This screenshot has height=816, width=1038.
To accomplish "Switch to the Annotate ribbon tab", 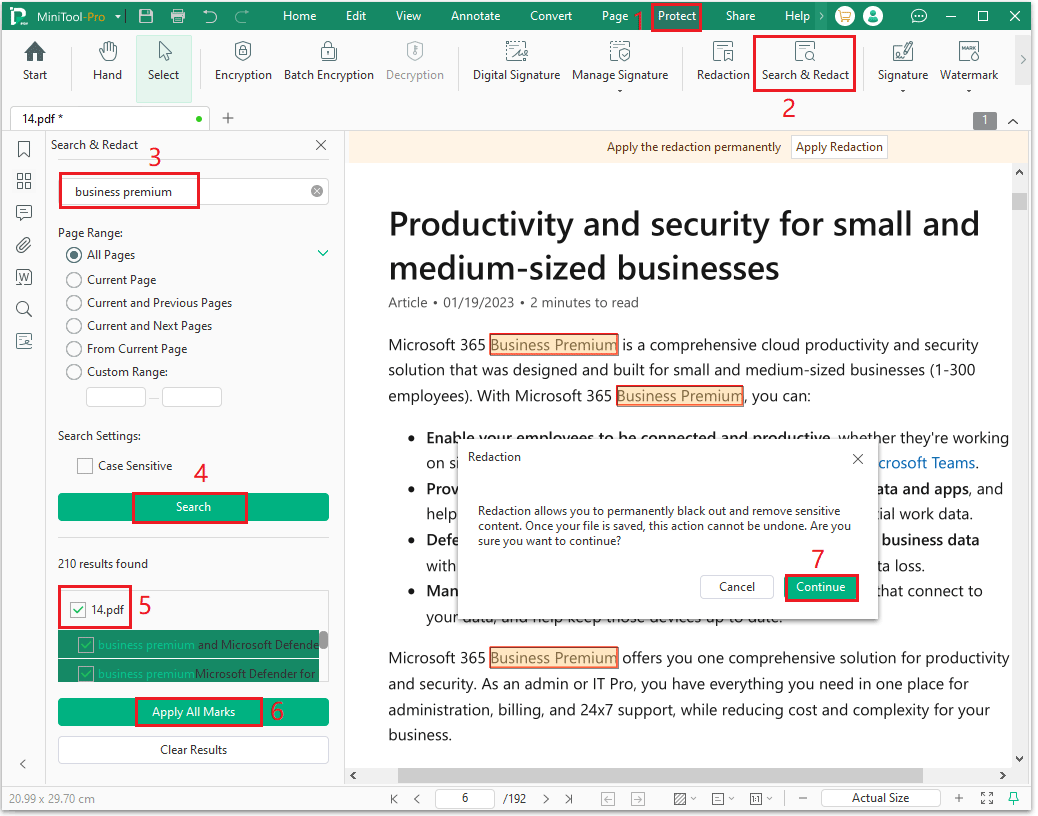I will [x=475, y=15].
